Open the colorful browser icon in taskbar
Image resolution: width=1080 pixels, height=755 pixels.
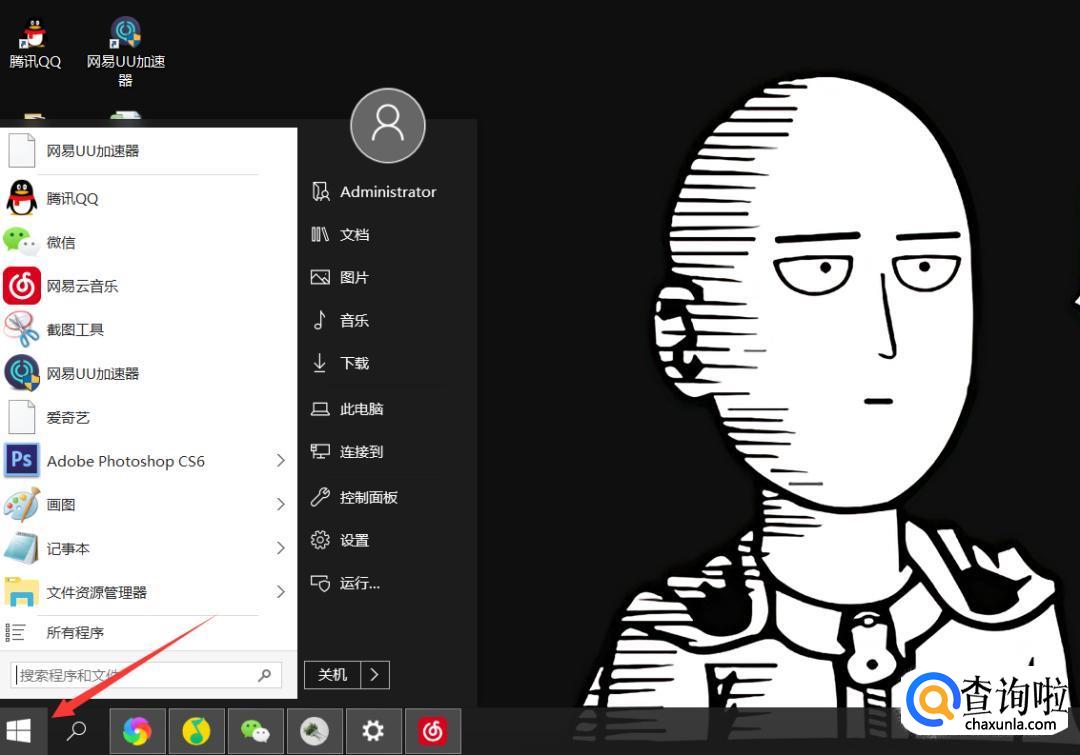point(137,732)
